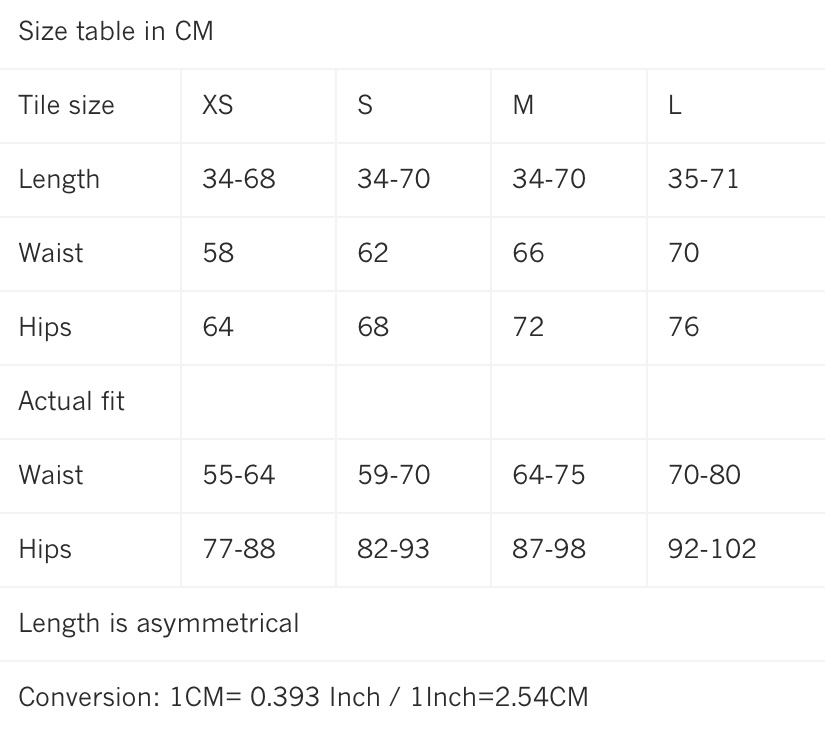This screenshot has height=733, width=825.
Task: Click the M size column header
Action: coord(523,105)
